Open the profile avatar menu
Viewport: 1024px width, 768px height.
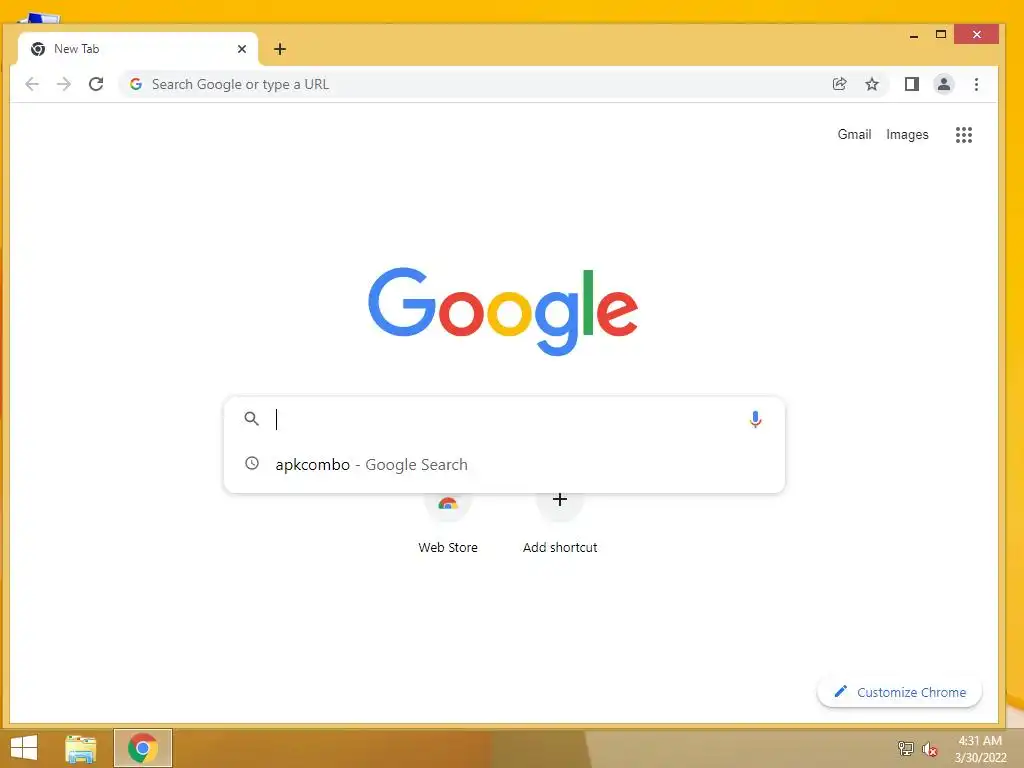(x=944, y=84)
